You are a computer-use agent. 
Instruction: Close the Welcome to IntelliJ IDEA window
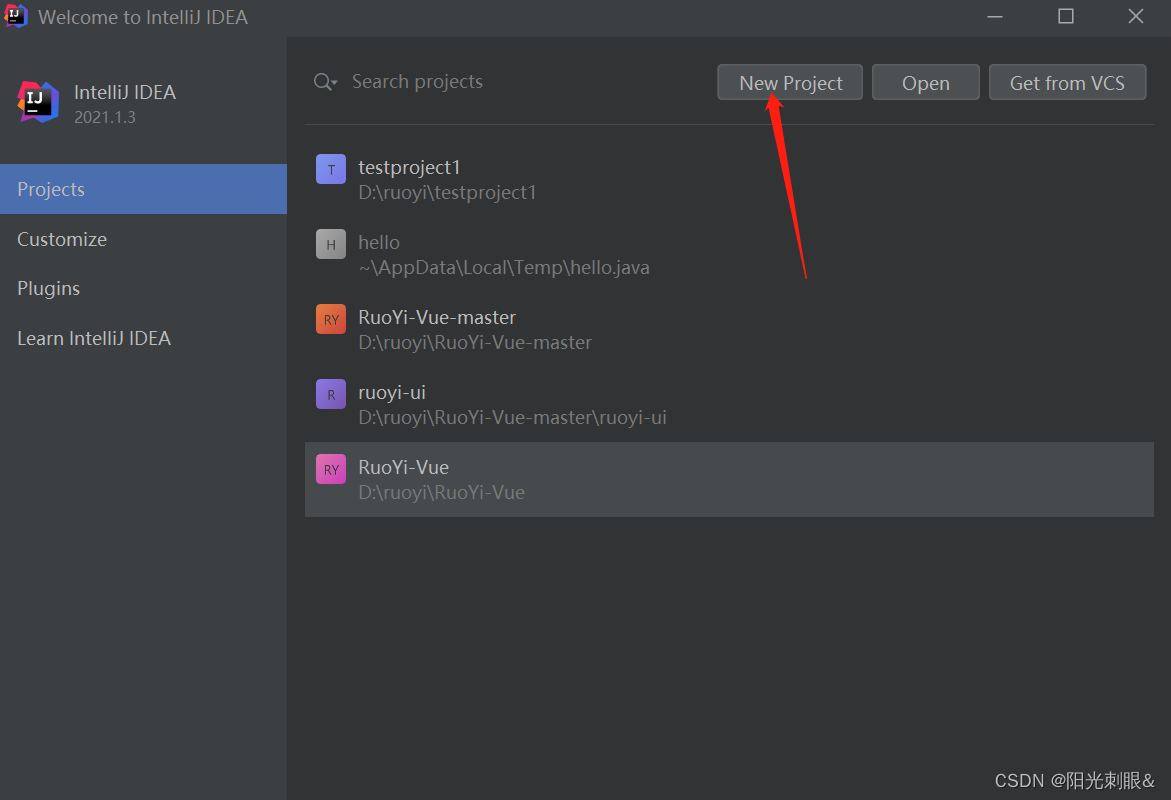1136,16
